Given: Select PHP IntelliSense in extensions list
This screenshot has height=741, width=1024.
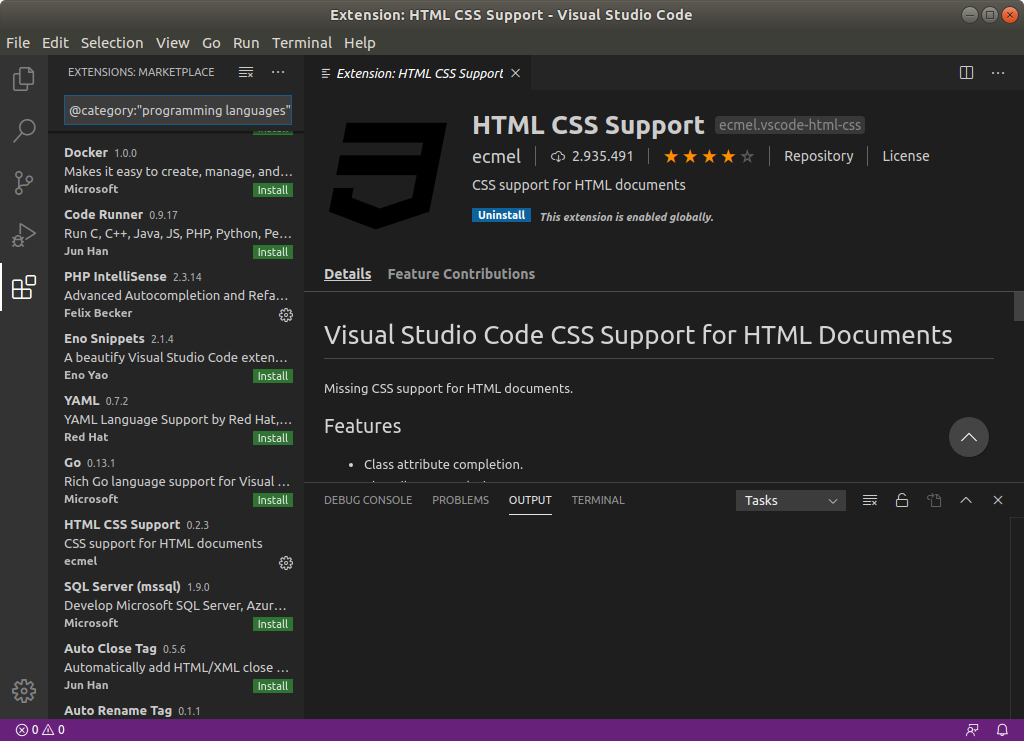Looking at the screenshot, I should (176, 295).
